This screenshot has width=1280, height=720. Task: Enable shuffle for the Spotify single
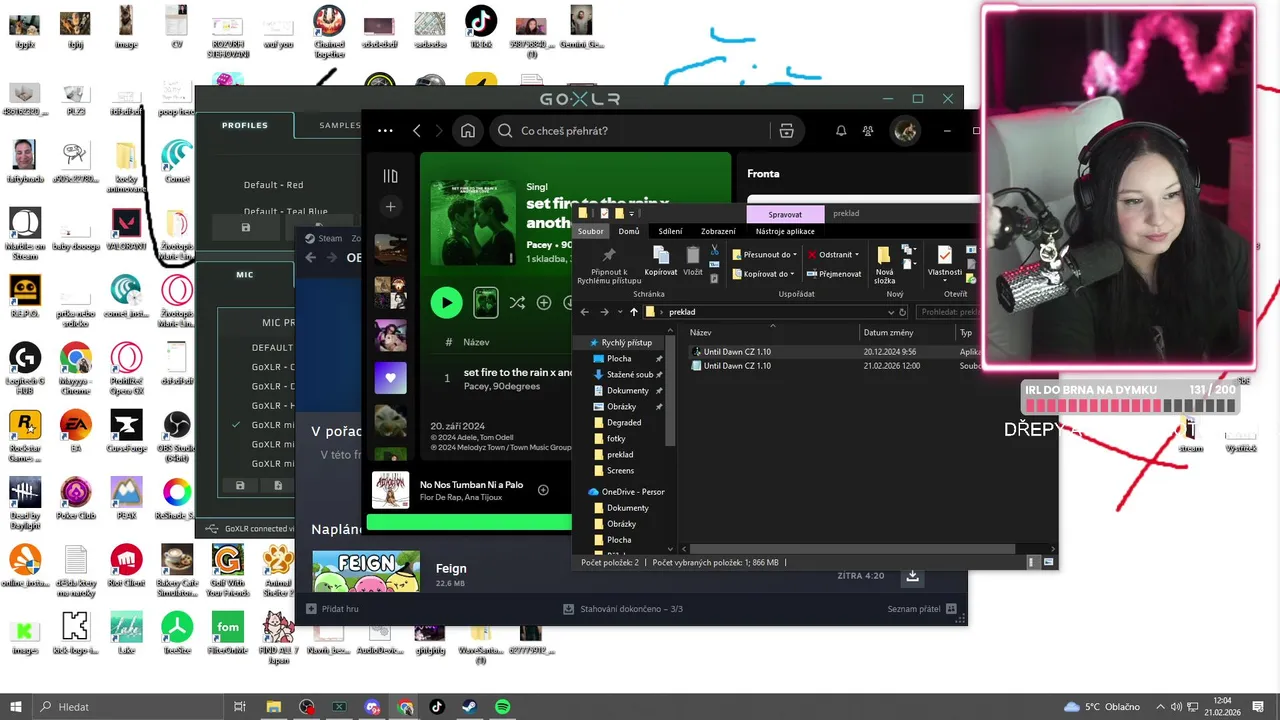[x=517, y=302]
